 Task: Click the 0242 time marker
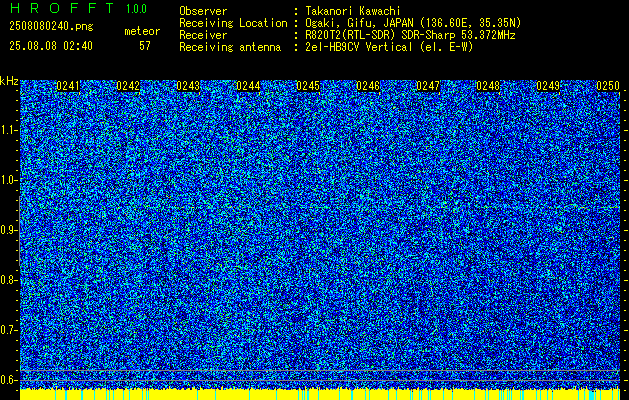128,86
